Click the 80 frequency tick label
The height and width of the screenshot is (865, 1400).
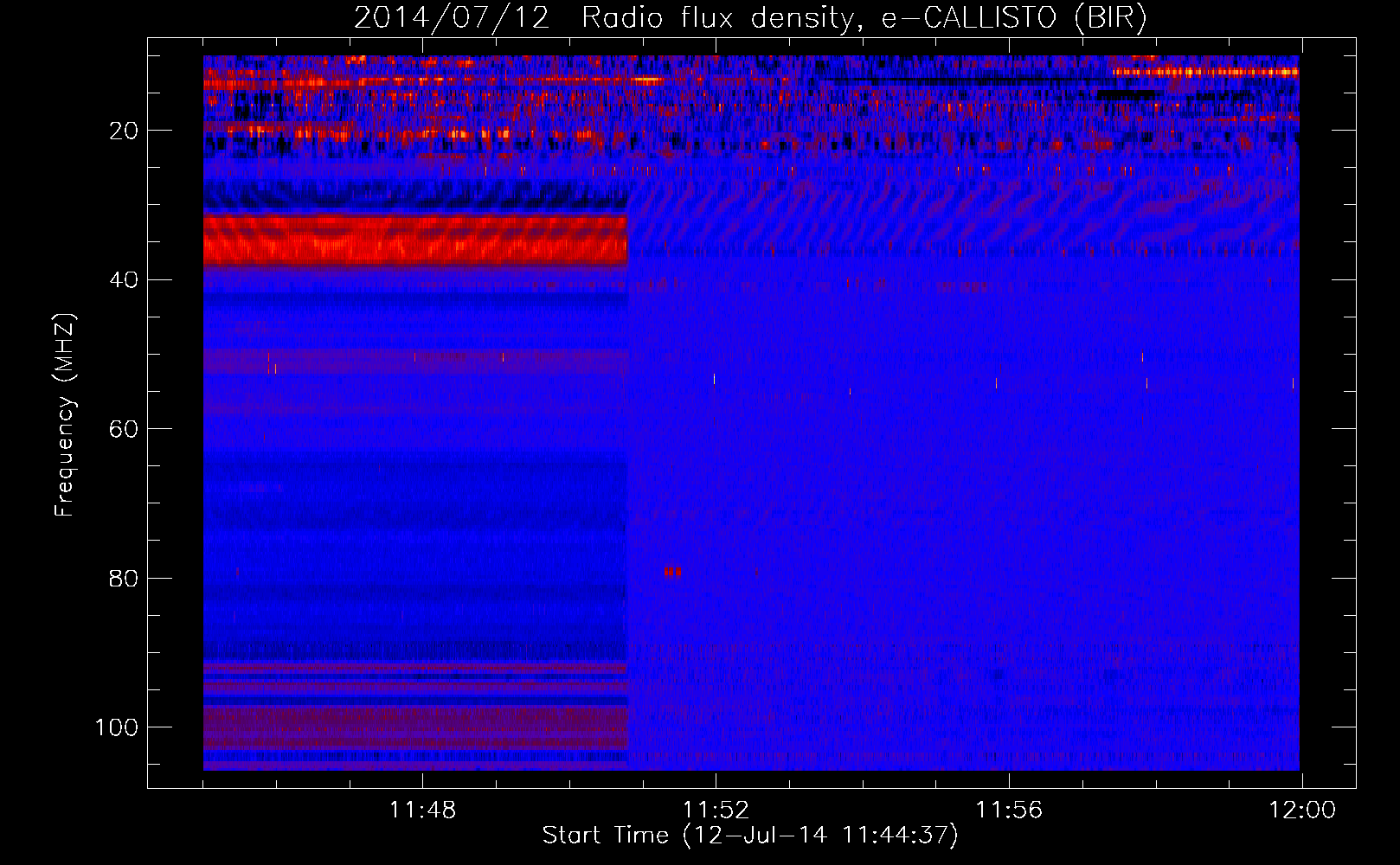coord(125,578)
